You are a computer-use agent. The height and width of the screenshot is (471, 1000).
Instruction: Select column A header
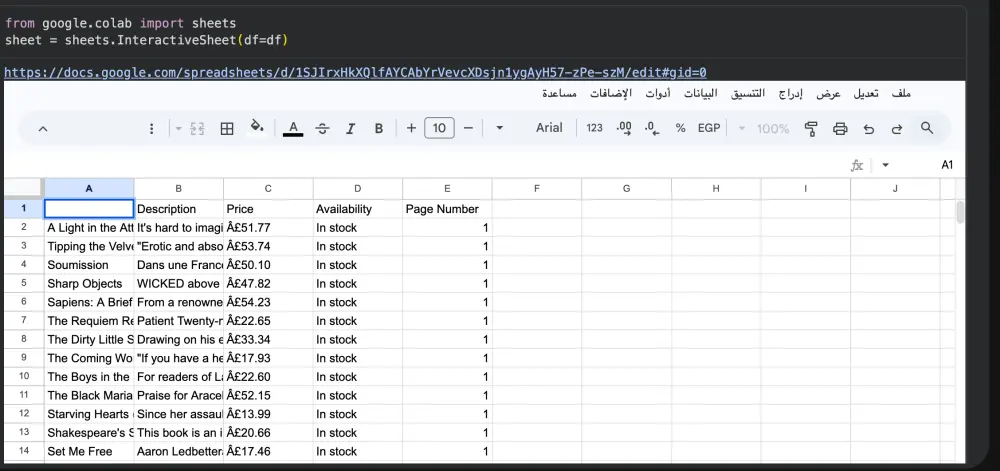(89, 189)
